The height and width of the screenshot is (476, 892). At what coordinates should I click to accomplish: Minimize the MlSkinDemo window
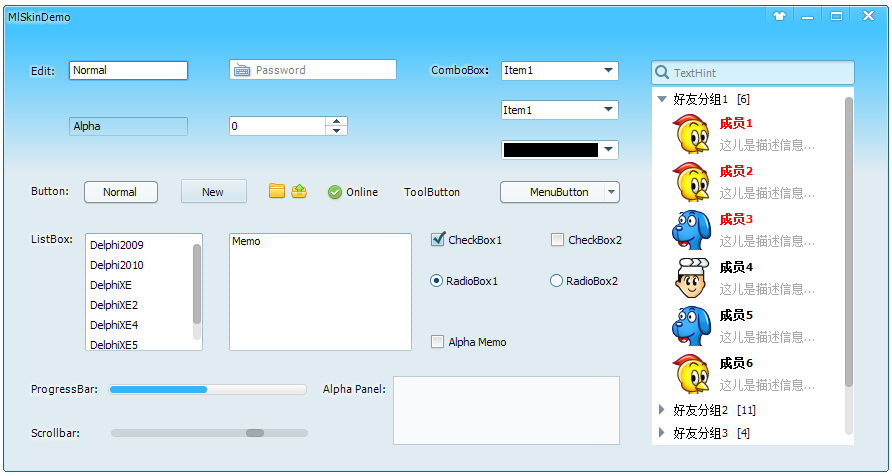tap(807, 16)
